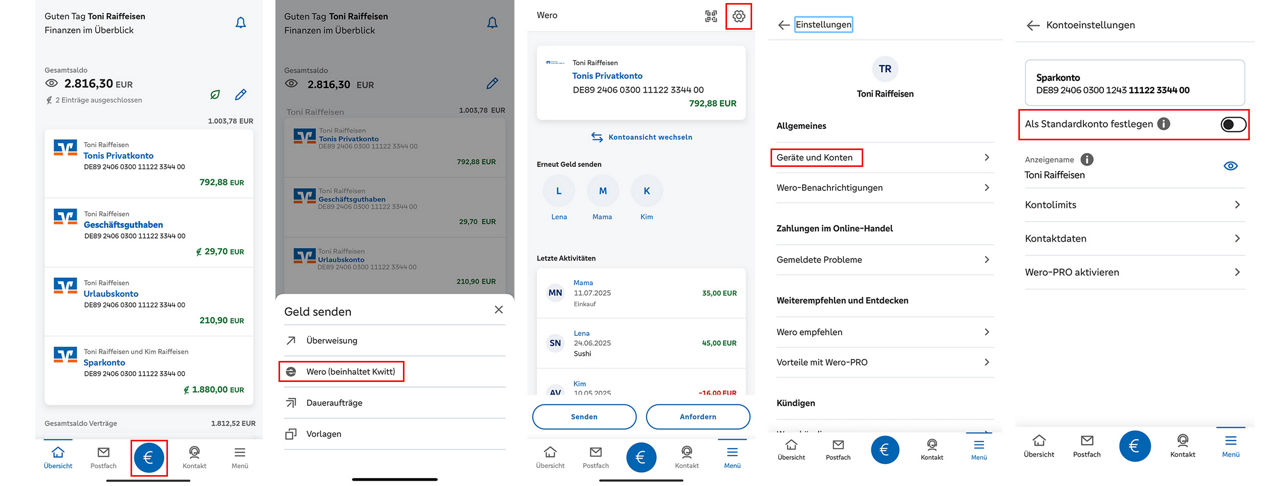Expand Wero-Benachrichtigungen settings
Screen dimensions: 1280x486
pos(883,188)
